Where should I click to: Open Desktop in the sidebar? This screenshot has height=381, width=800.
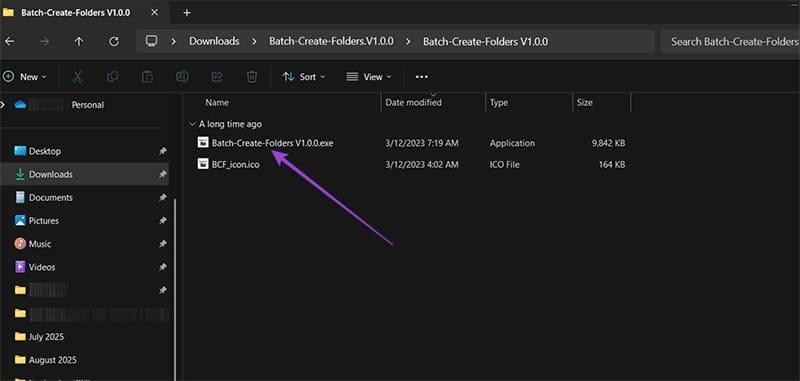pos(45,151)
